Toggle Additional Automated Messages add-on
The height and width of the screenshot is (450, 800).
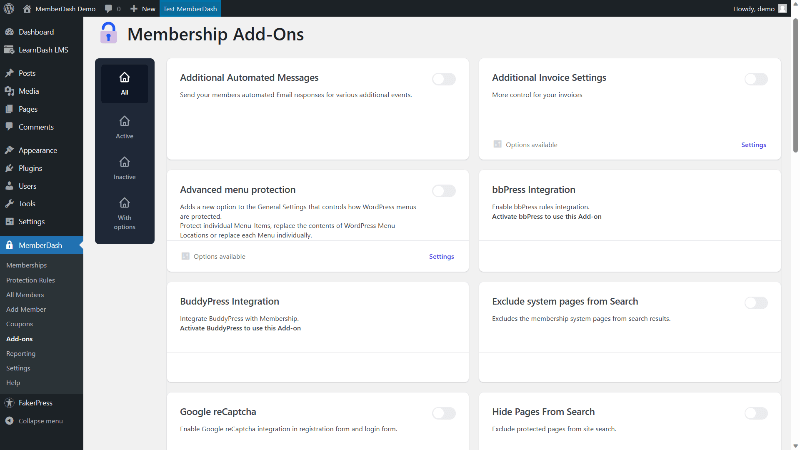click(444, 79)
